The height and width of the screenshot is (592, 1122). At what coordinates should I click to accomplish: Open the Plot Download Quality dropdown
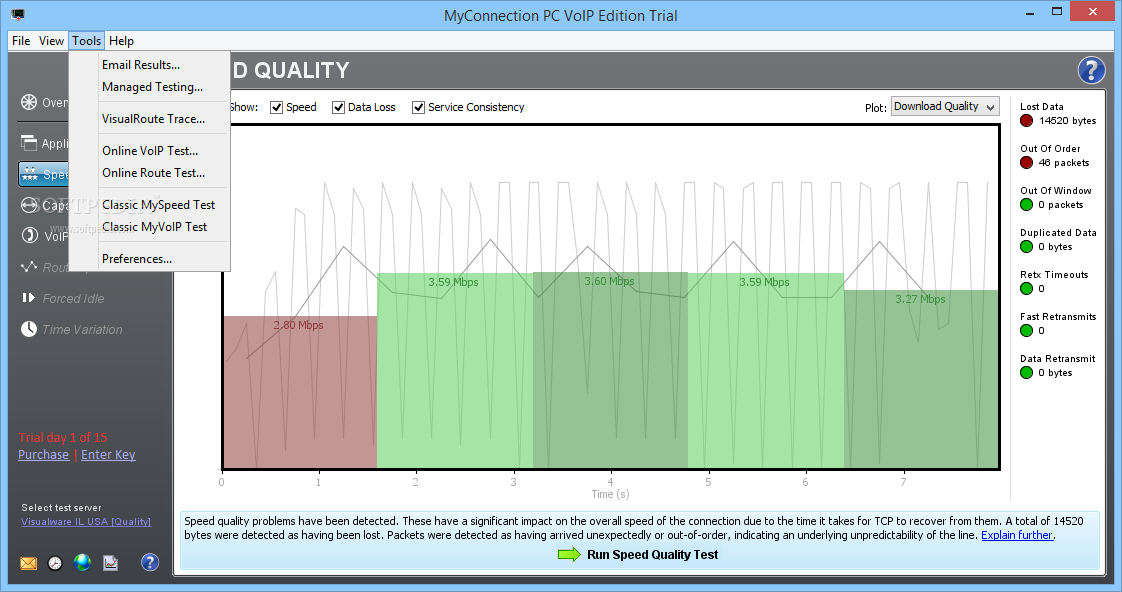coord(945,107)
